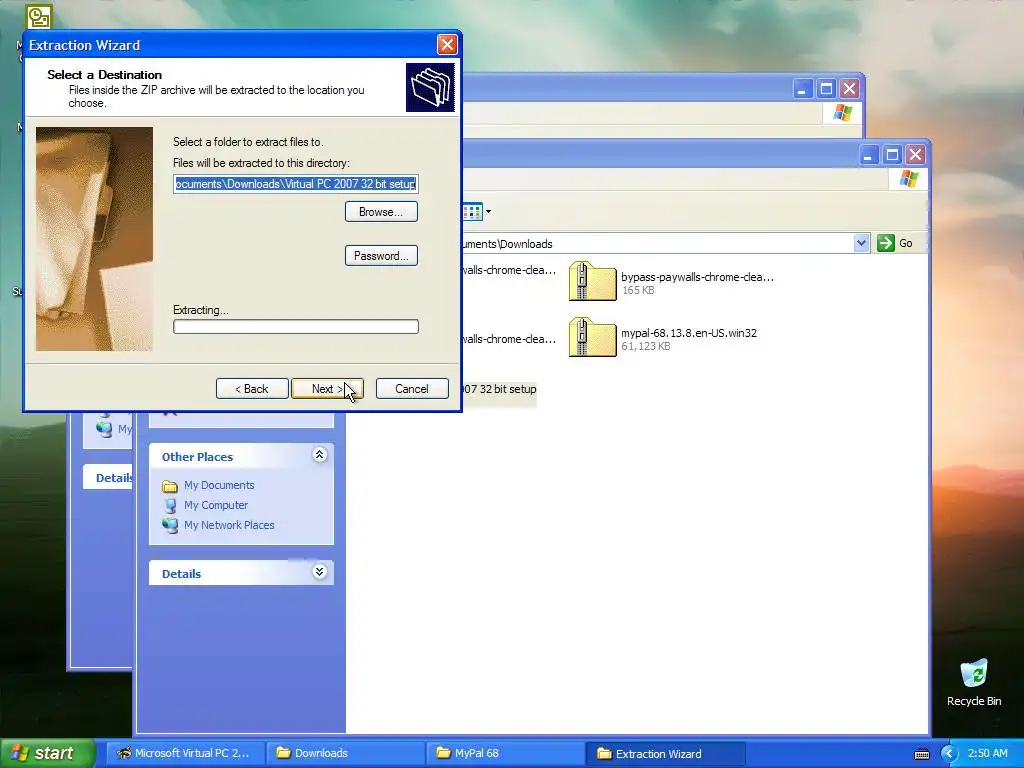Open My Computer link in Other Places
The image size is (1024, 768).
click(x=216, y=505)
